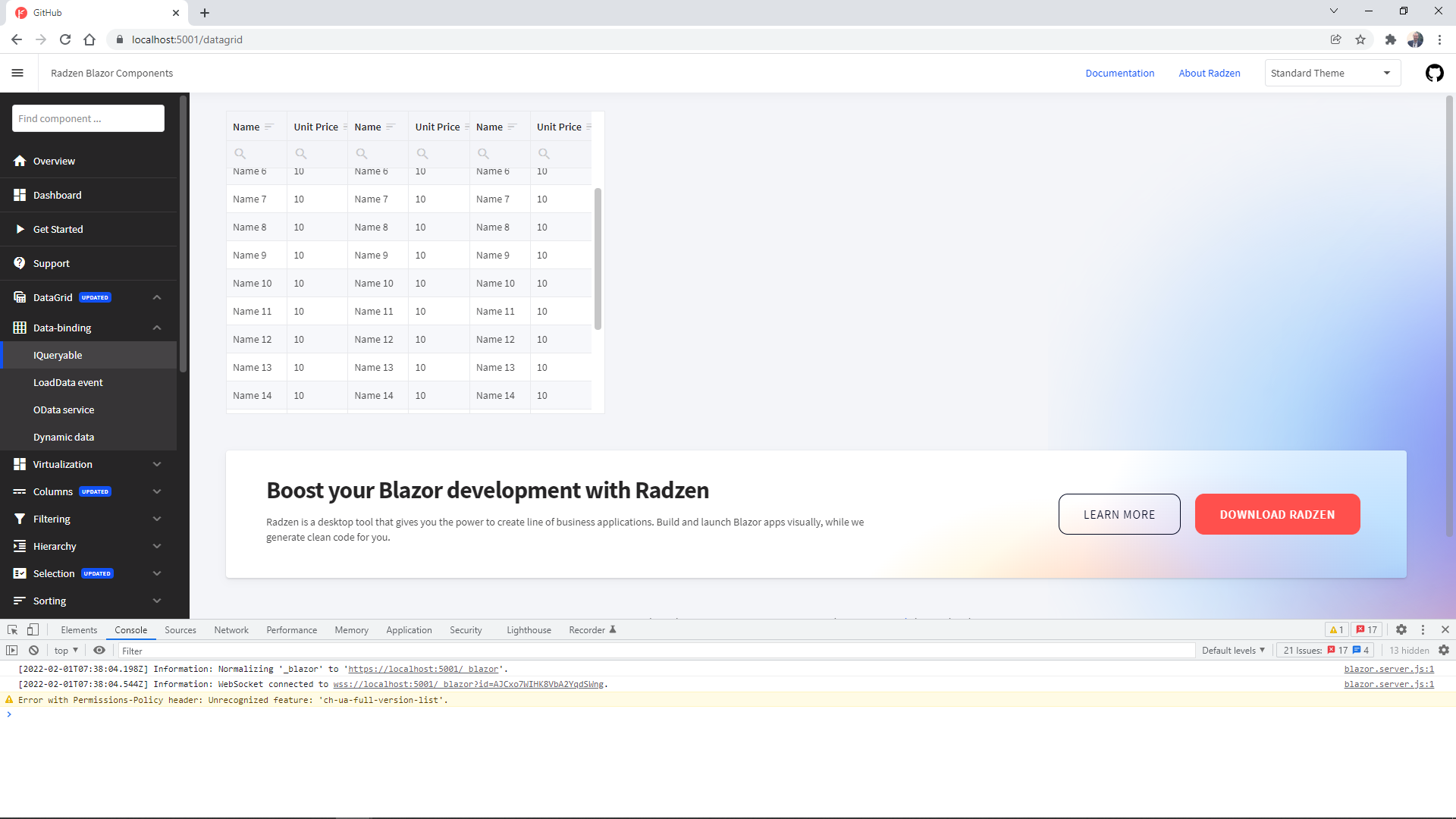The image size is (1456, 819).
Task: Clear the console with the clear icon
Action: coord(33,650)
